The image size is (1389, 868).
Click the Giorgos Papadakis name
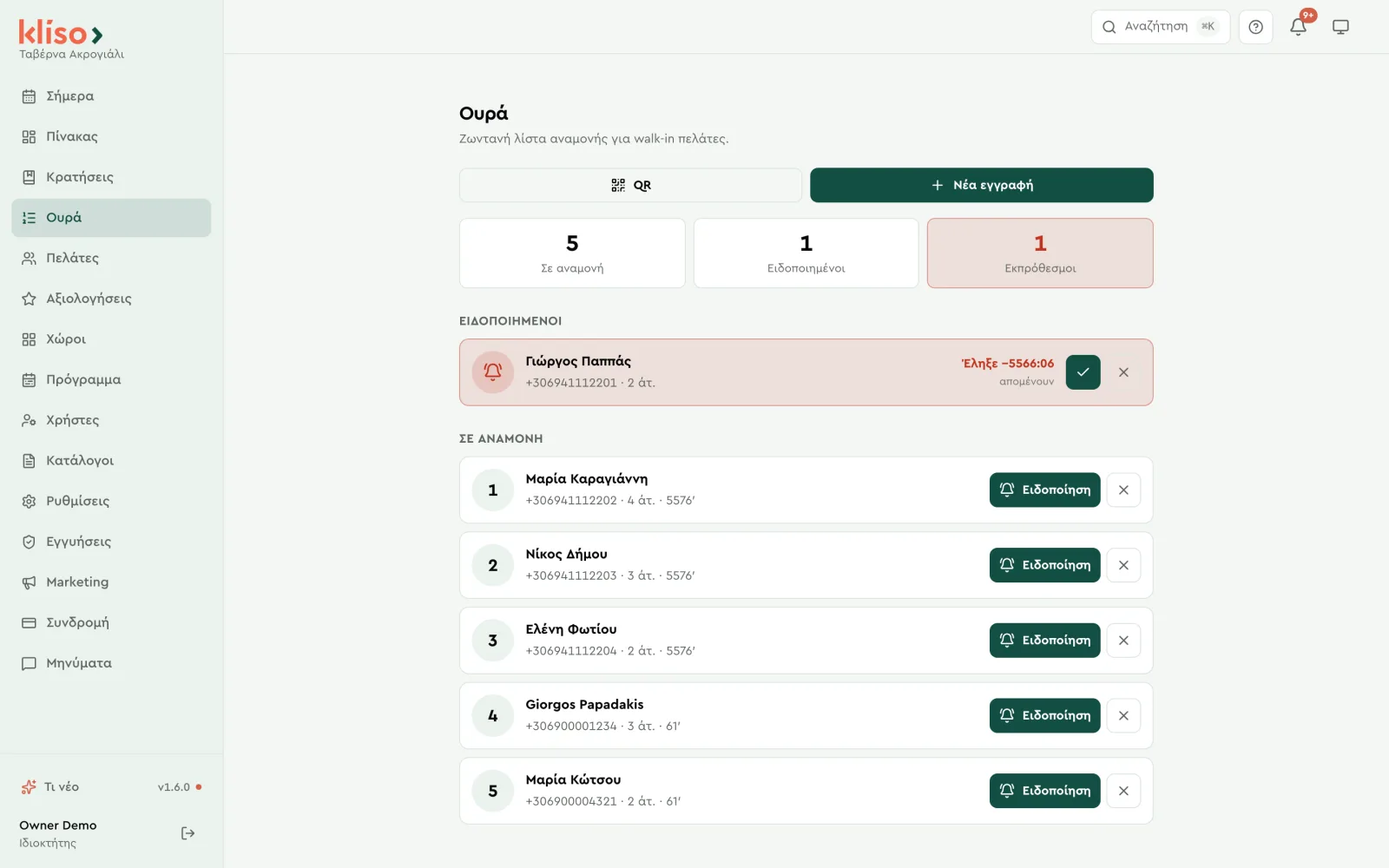[584, 704]
